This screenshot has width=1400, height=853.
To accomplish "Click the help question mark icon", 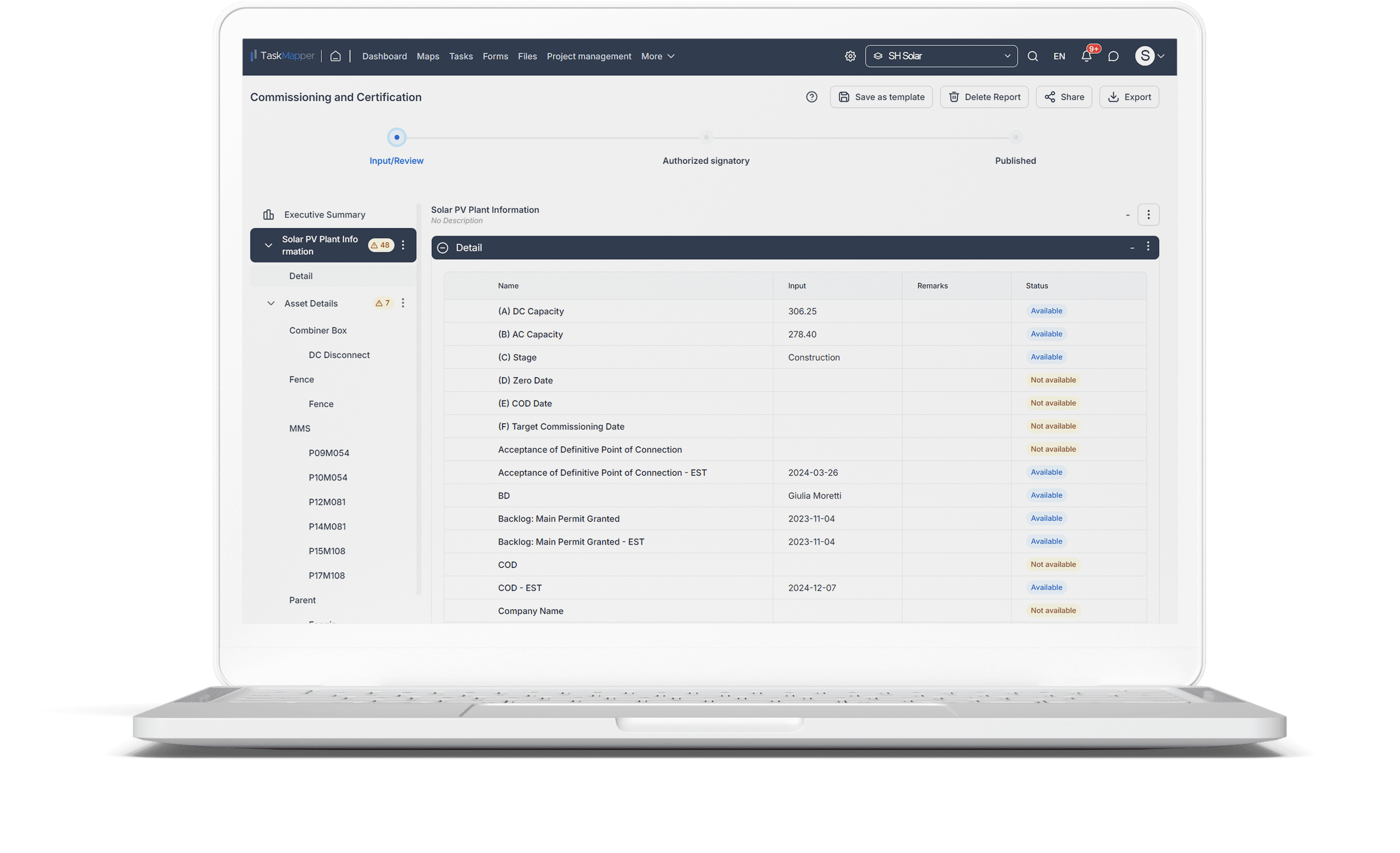I will [x=811, y=97].
